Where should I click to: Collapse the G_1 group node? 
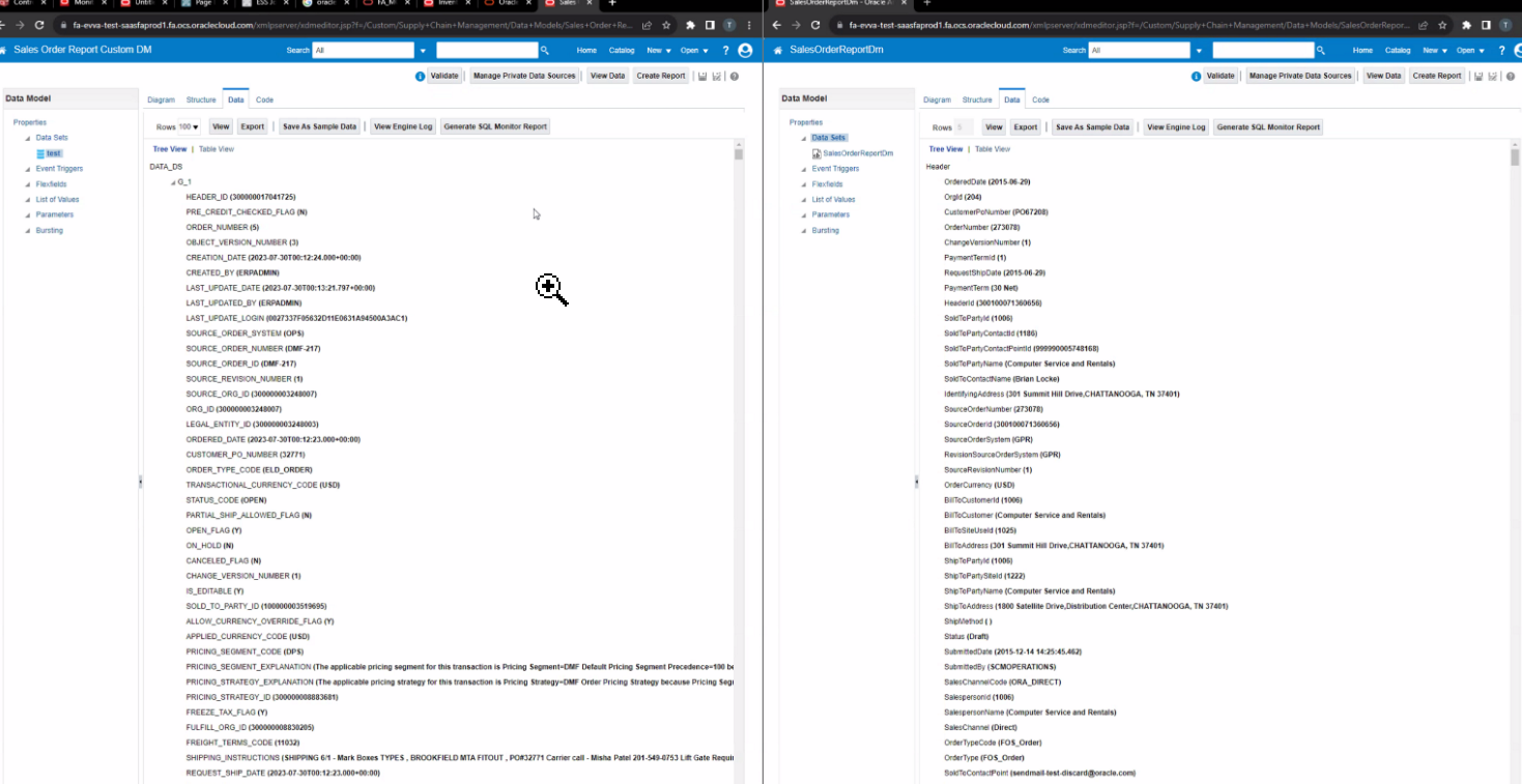coord(173,182)
